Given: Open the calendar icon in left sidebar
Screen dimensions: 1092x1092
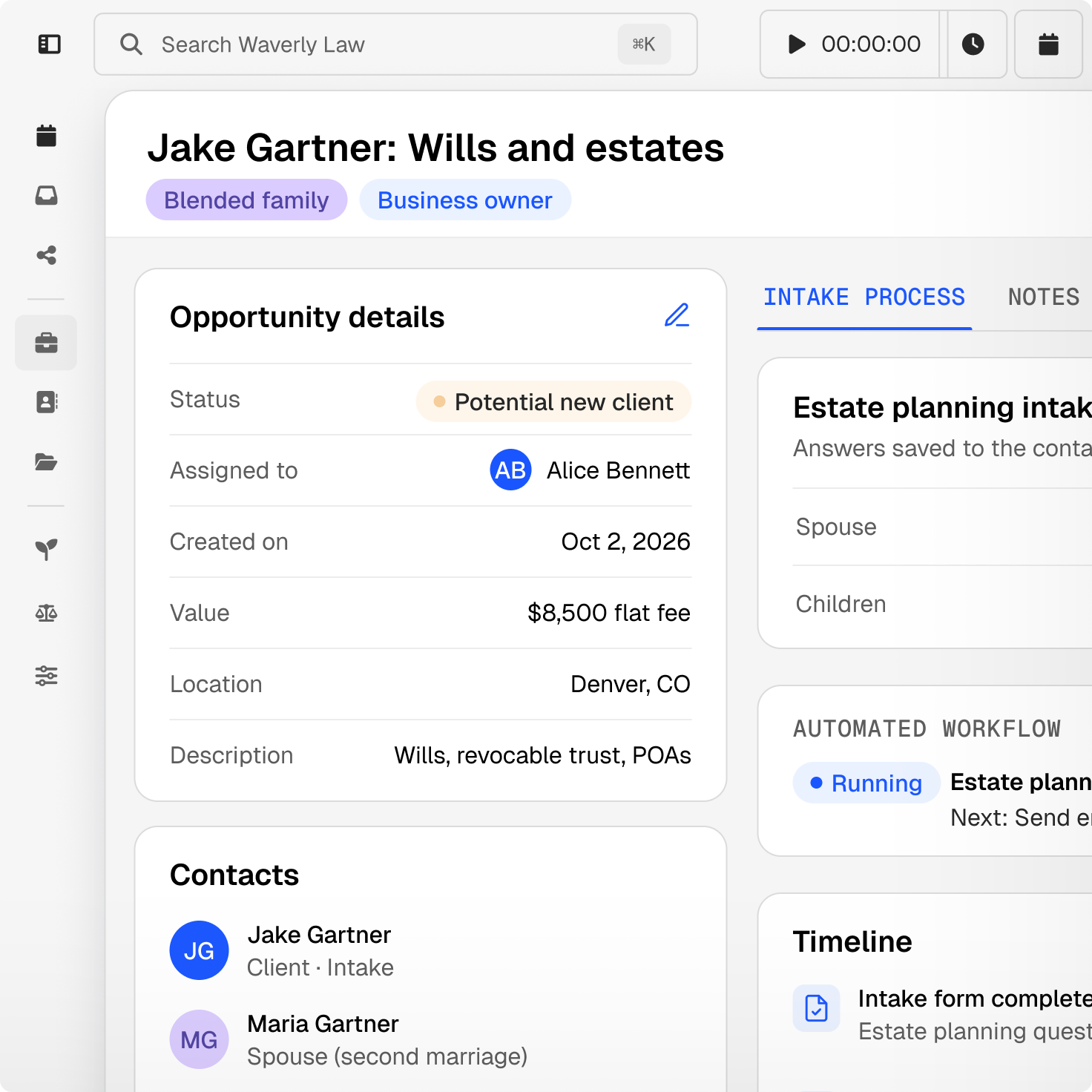Looking at the screenshot, I should pos(47,136).
